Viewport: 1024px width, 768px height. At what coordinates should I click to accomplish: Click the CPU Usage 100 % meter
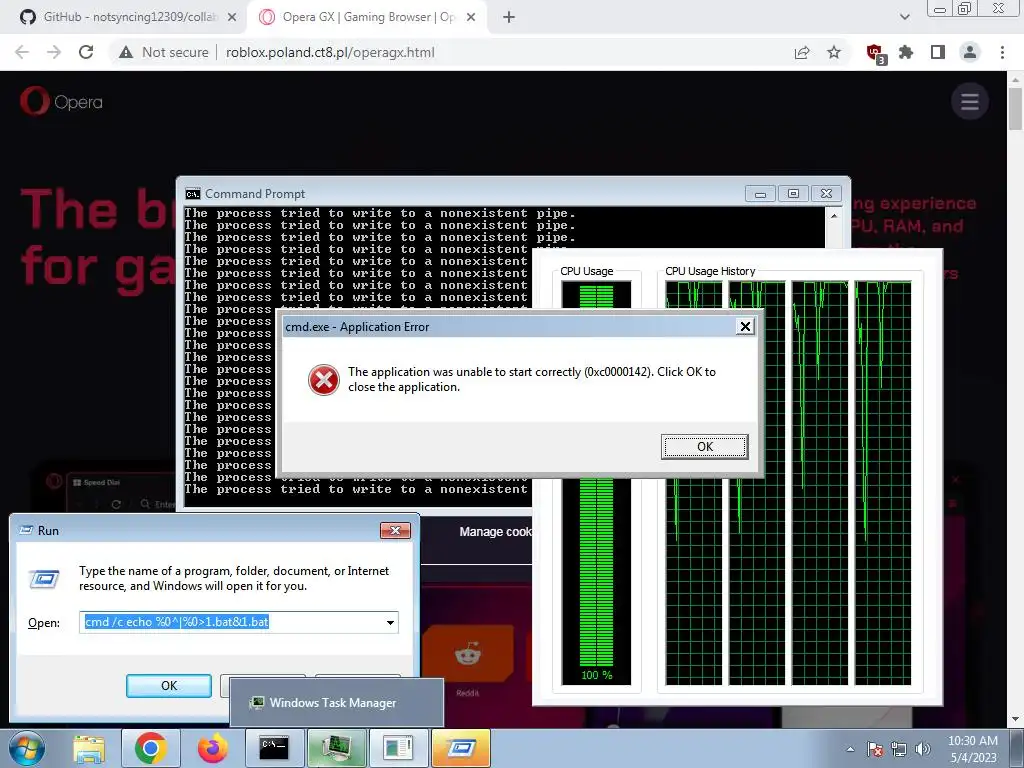(596, 483)
